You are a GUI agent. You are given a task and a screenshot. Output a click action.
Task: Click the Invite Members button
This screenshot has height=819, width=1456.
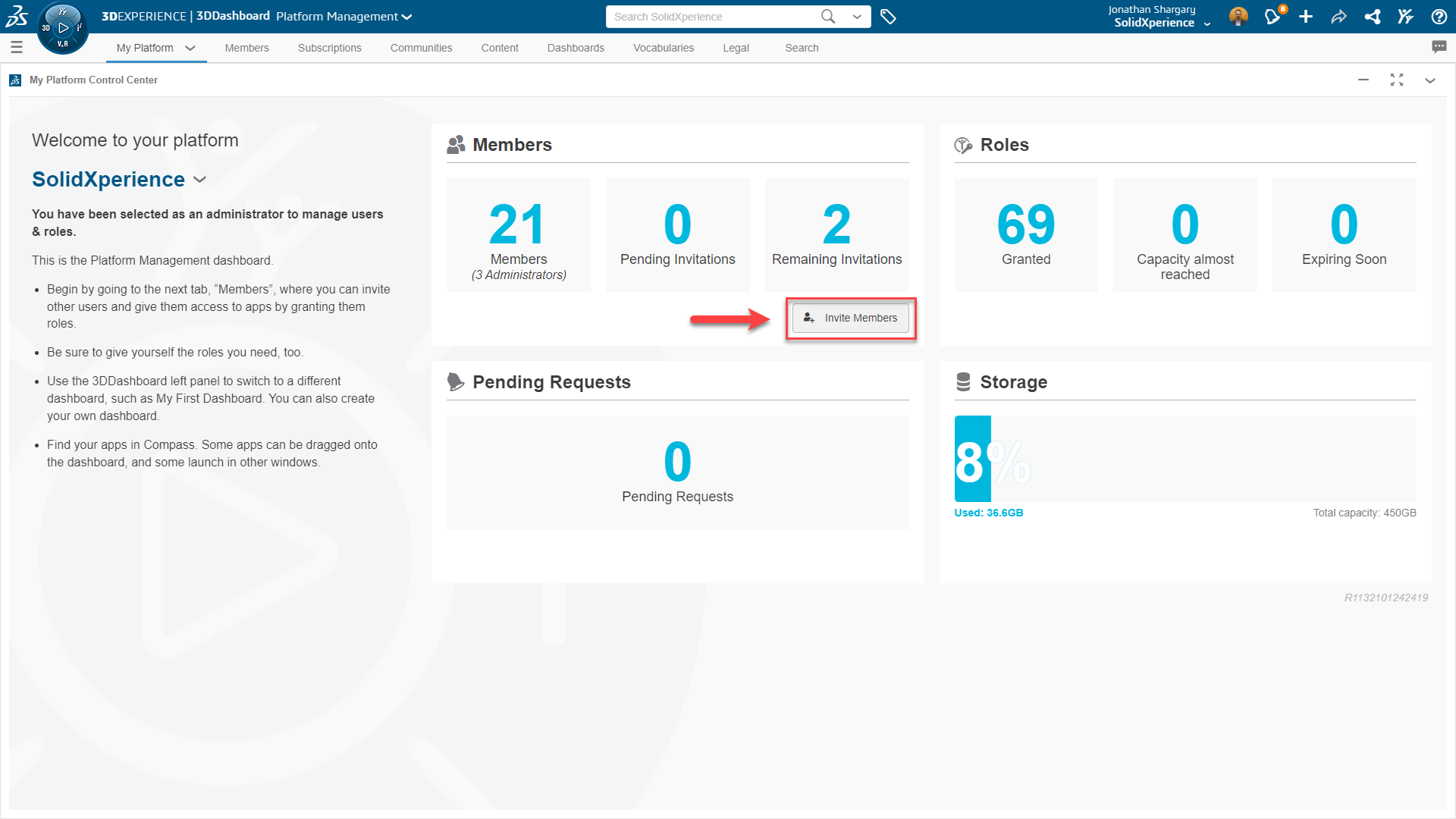[850, 318]
